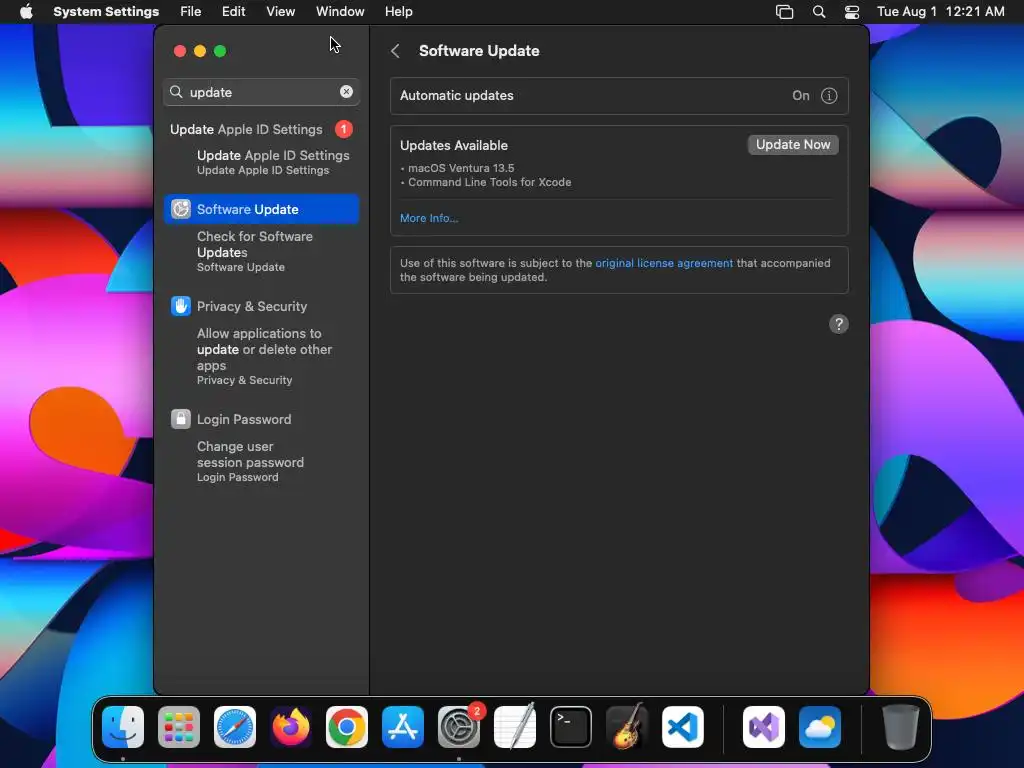The height and width of the screenshot is (768, 1024).
Task: Click System Settings icon in the Dock
Action: click(x=459, y=727)
